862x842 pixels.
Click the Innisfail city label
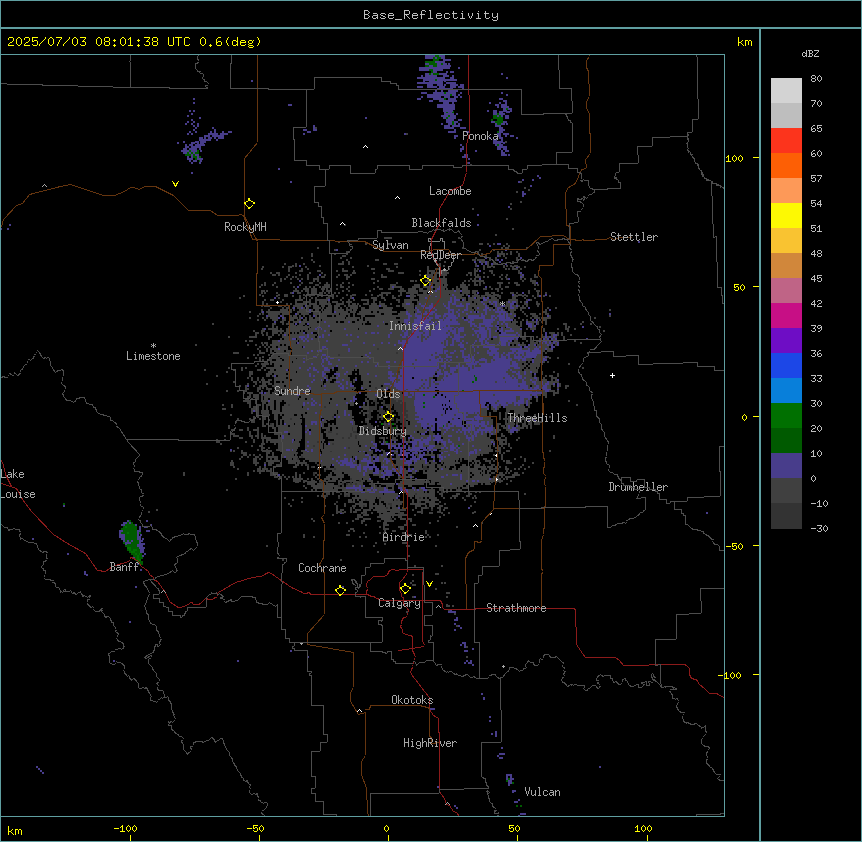(x=415, y=326)
